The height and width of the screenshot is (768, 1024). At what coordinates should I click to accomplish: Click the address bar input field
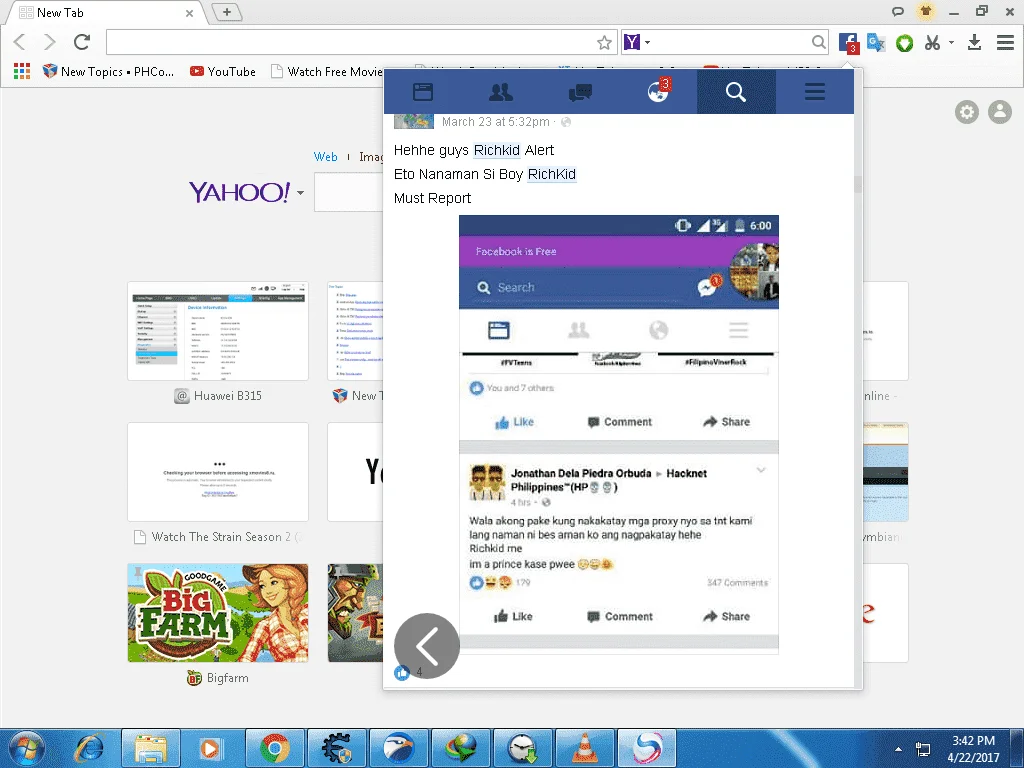[x=350, y=42]
